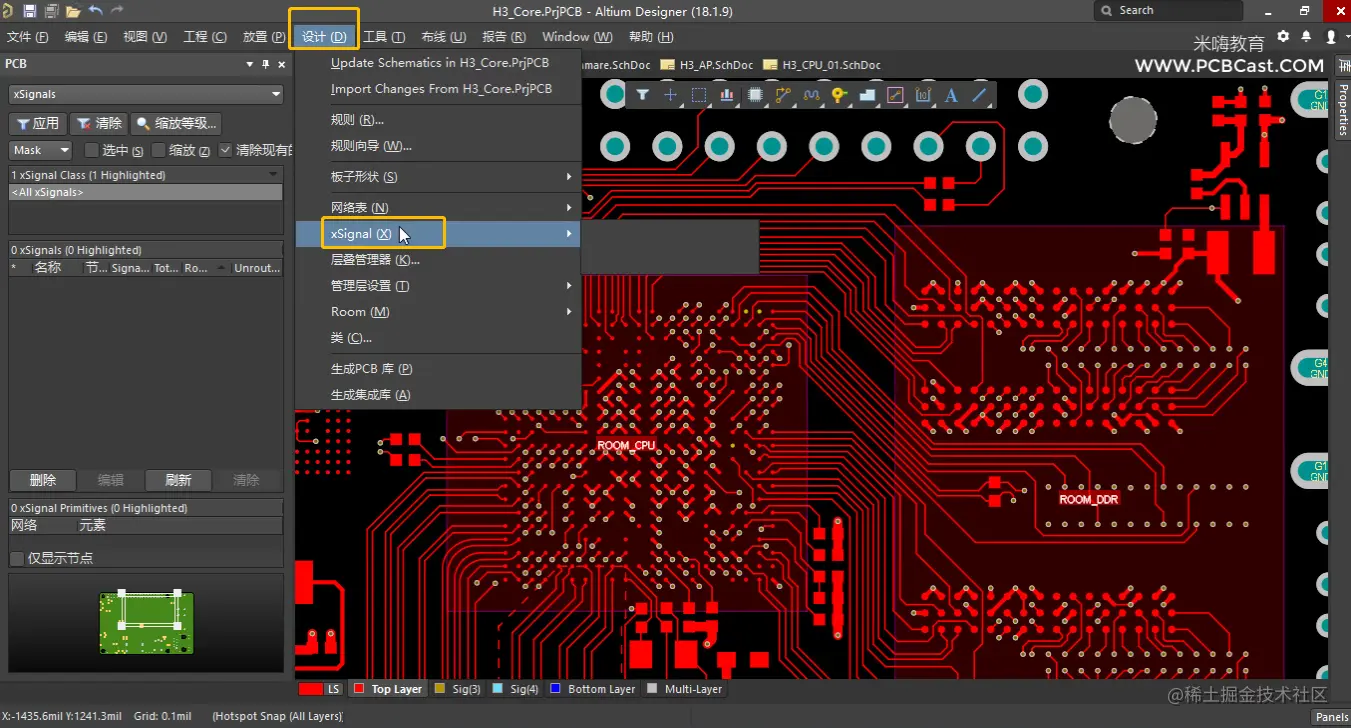The width and height of the screenshot is (1351, 728).
Task: Click the place line tool icon
Action: [x=979, y=95]
